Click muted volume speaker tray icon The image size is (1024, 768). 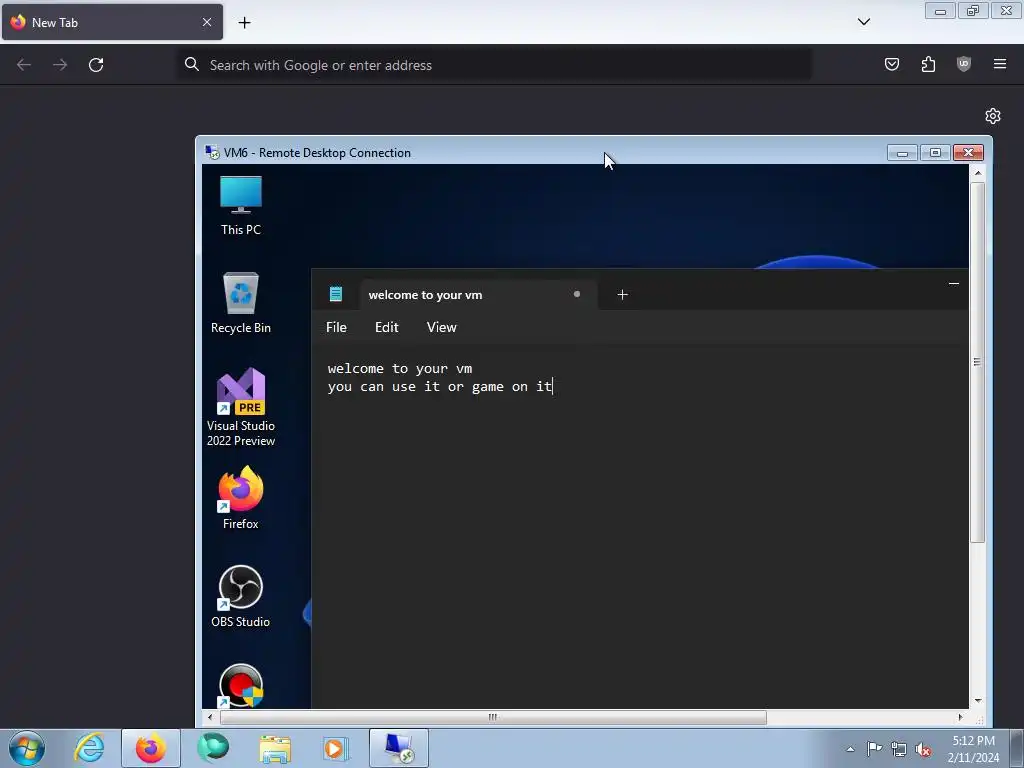click(923, 750)
